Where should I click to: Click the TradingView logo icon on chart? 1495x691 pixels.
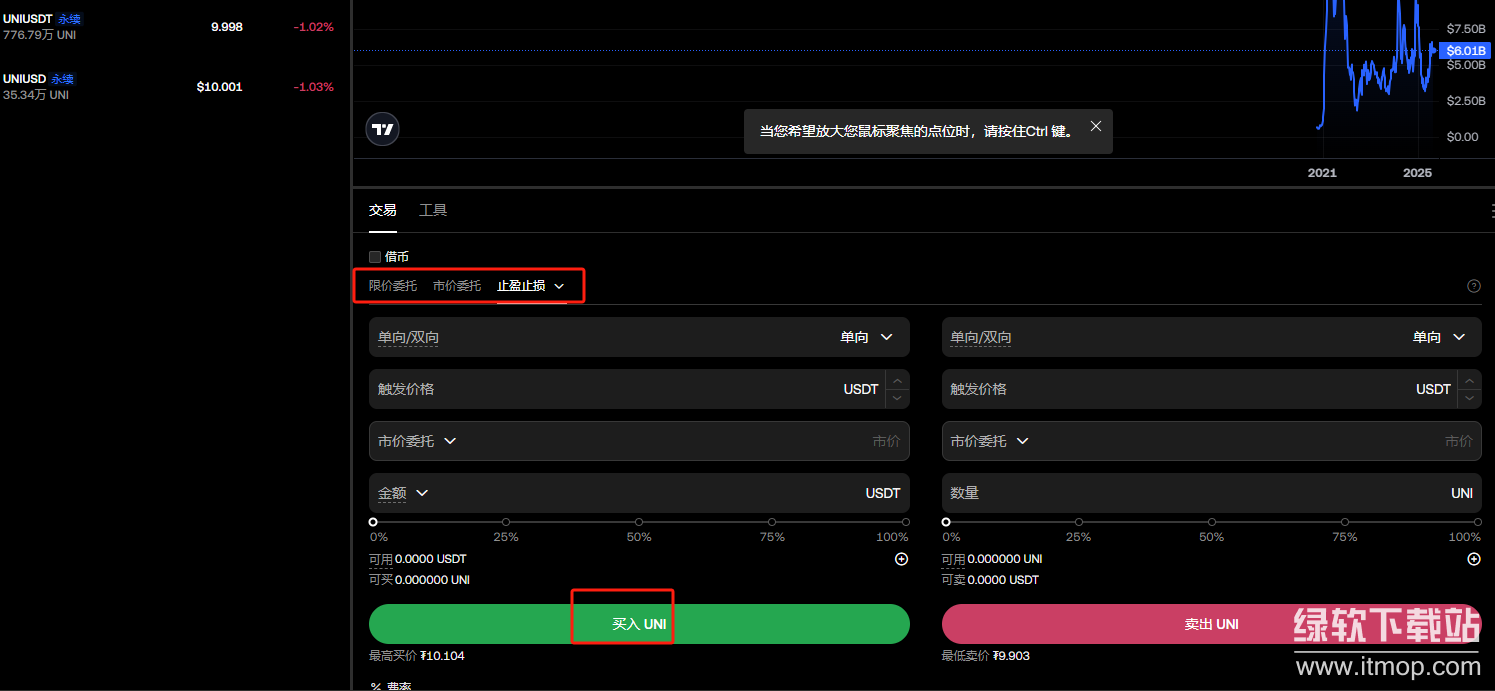(382, 129)
